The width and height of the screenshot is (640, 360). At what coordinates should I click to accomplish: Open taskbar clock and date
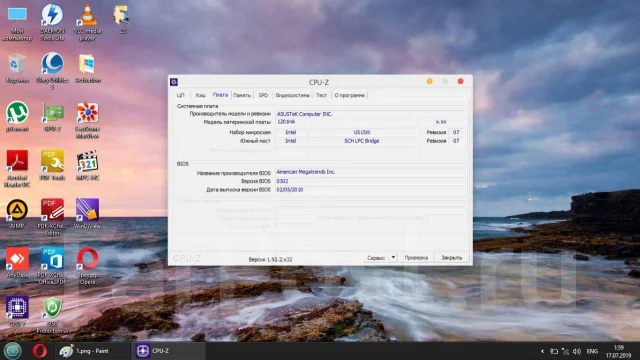click(x=619, y=351)
